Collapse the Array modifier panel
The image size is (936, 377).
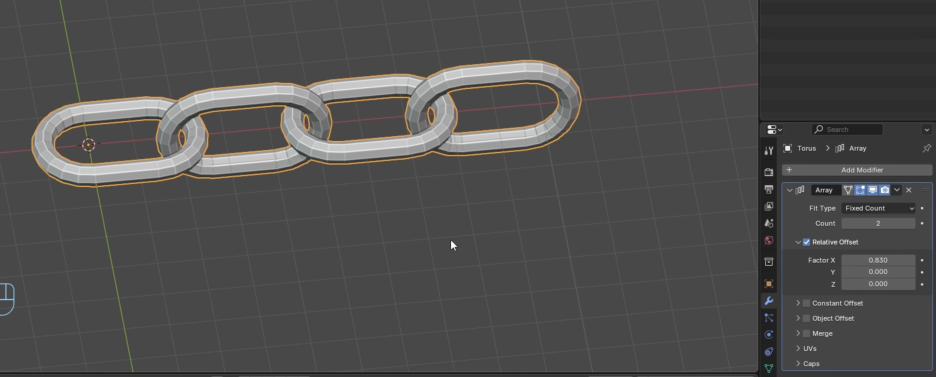click(x=790, y=190)
